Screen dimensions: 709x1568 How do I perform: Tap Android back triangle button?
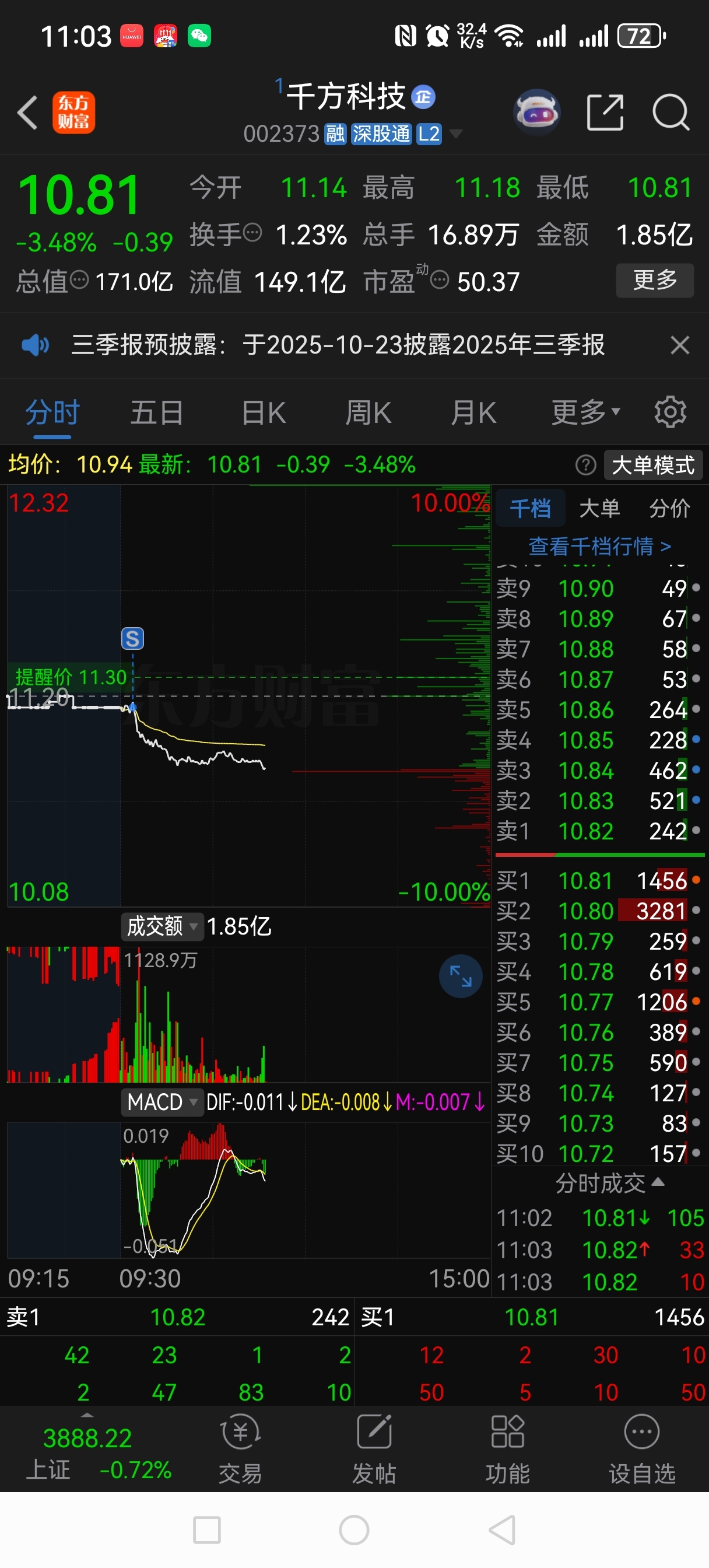(503, 1530)
